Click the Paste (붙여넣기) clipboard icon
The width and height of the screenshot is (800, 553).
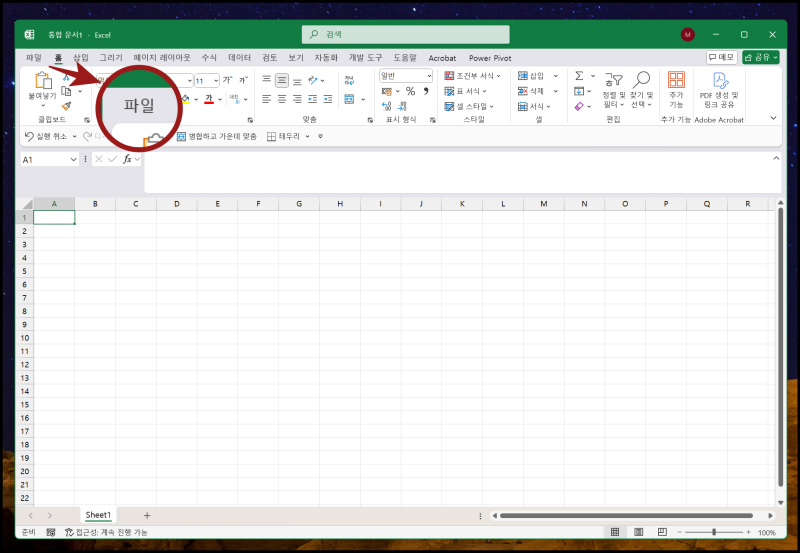(43, 81)
